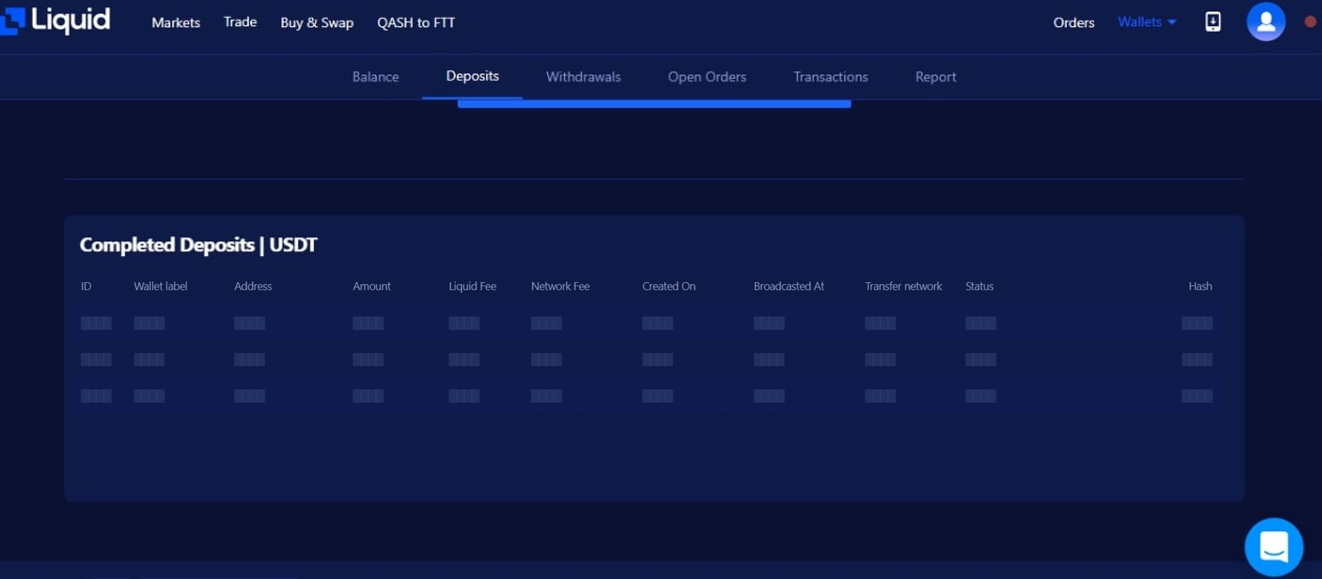This screenshot has width=1322, height=579.
Task: Click the Orders link
Action: [x=1073, y=22]
